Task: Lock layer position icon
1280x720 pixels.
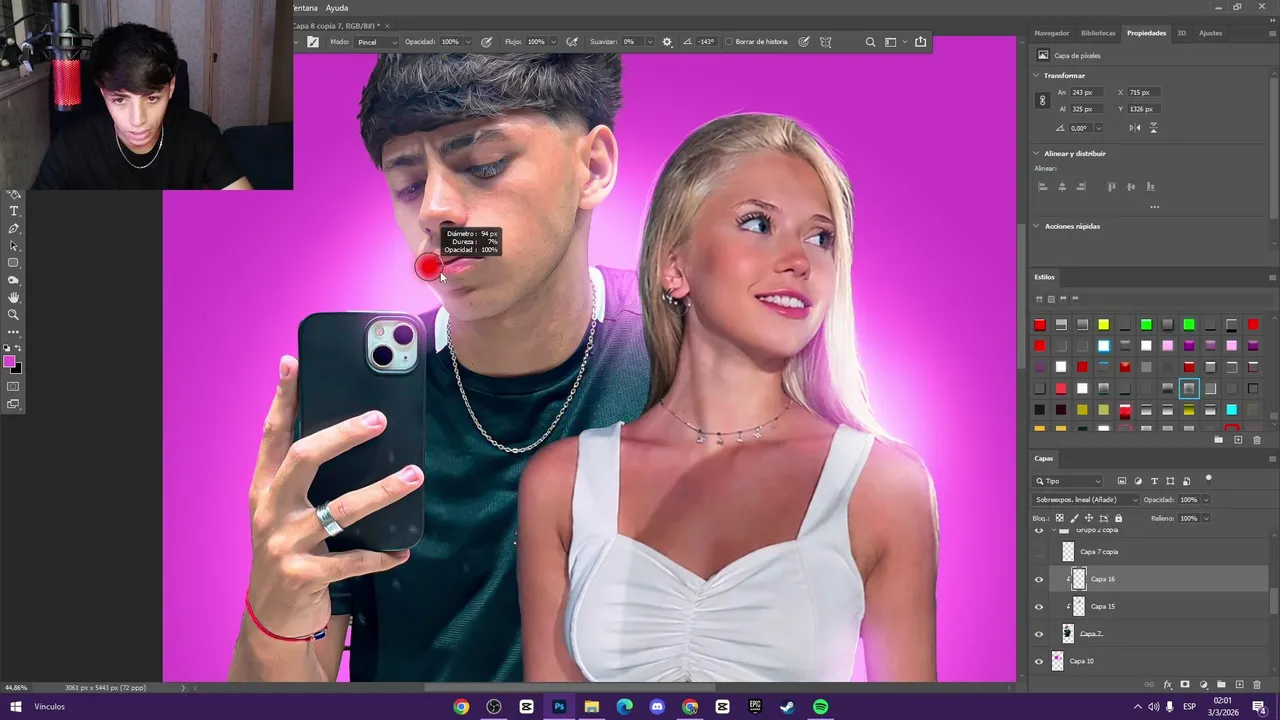Action: [x=1089, y=518]
